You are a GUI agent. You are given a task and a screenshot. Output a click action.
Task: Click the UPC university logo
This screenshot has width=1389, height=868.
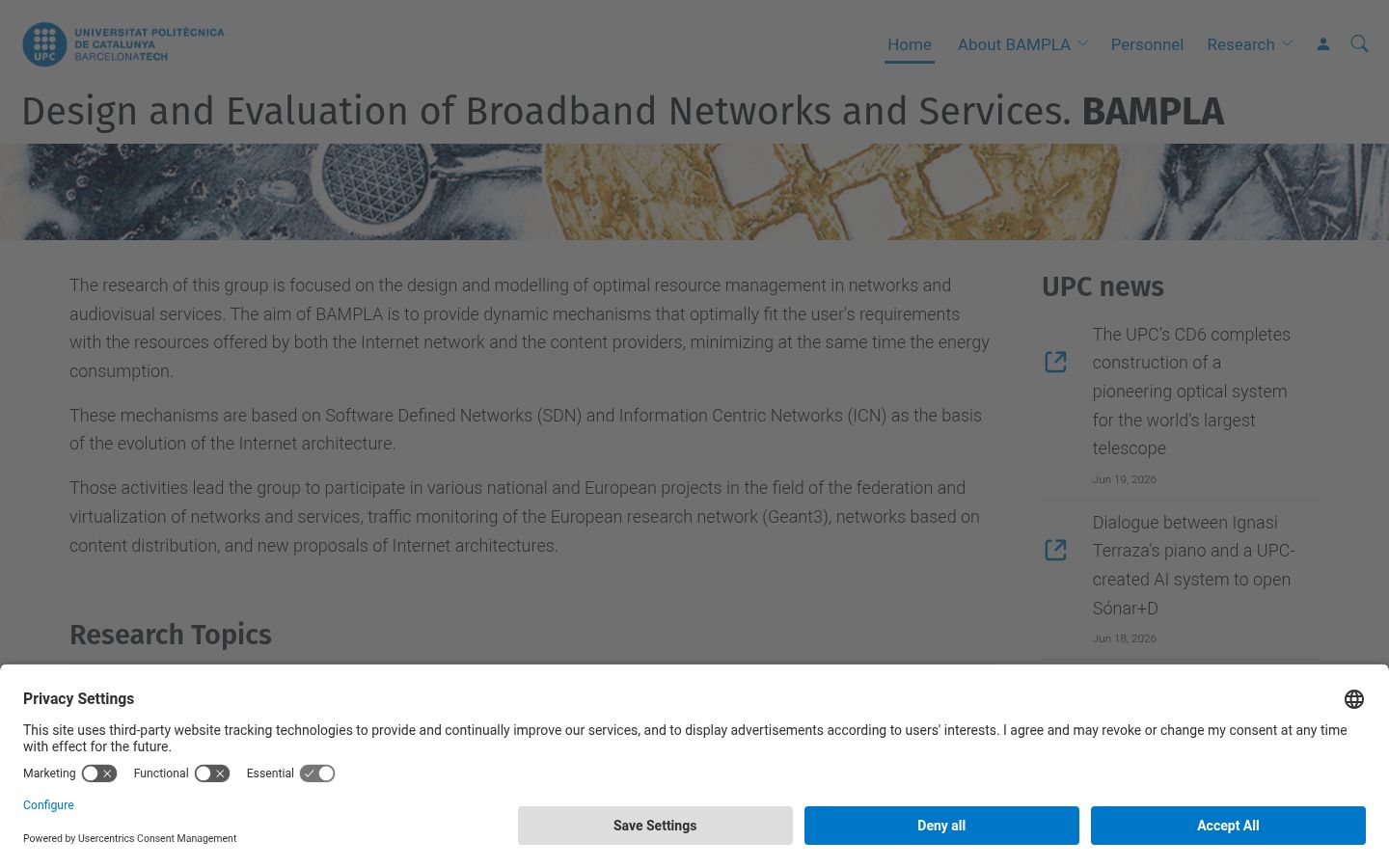click(123, 44)
